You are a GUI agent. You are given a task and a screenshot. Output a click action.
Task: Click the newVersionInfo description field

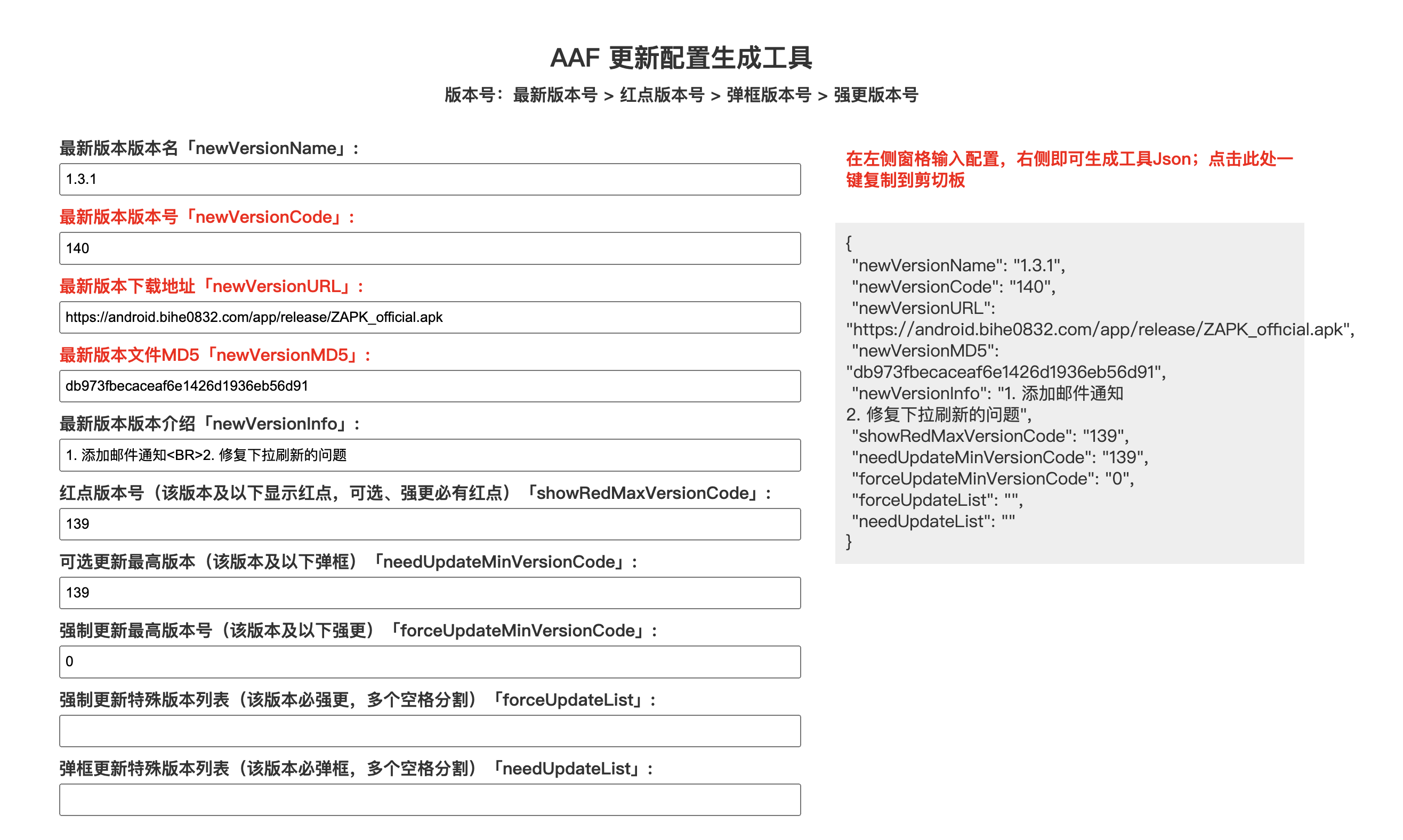(x=430, y=455)
